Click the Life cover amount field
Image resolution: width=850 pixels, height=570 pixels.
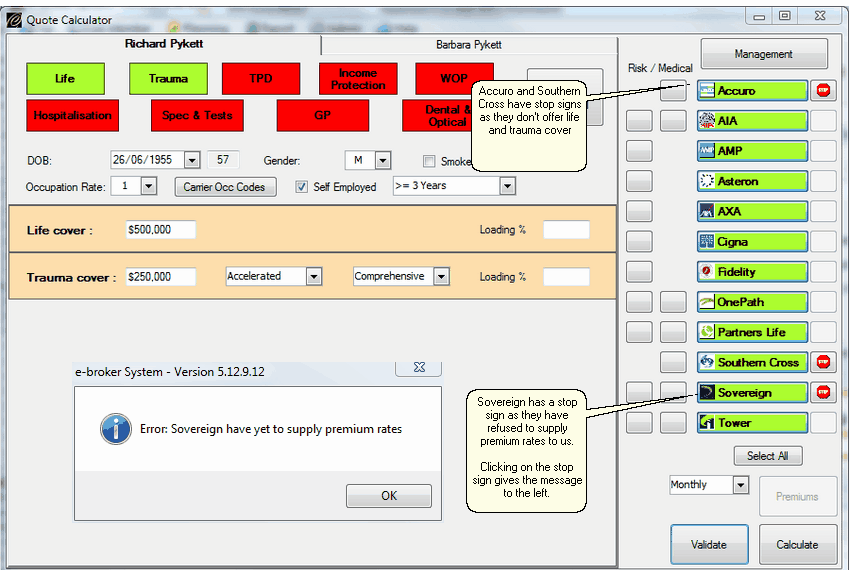[160, 230]
